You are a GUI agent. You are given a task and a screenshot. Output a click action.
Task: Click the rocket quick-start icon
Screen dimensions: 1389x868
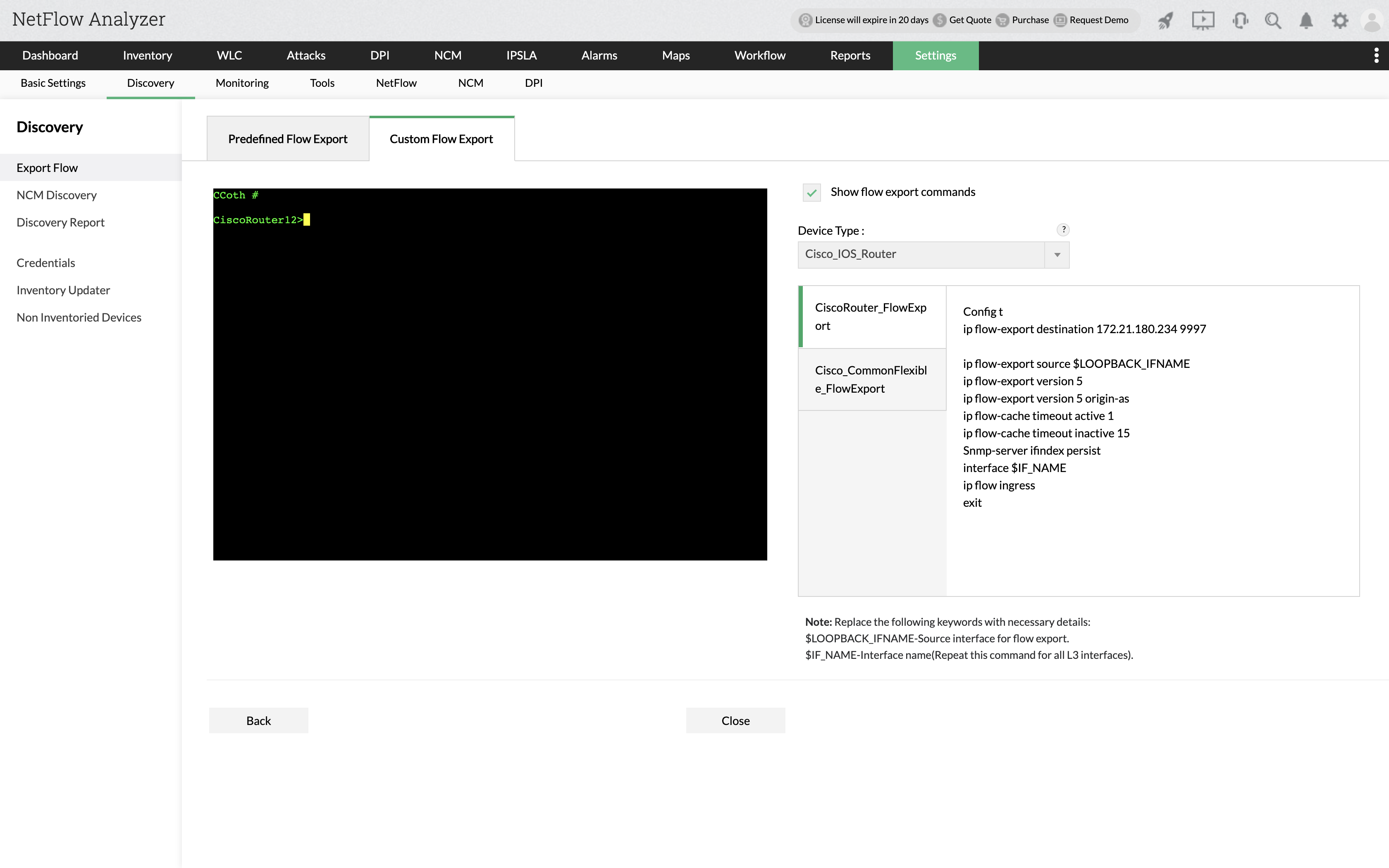click(1165, 21)
